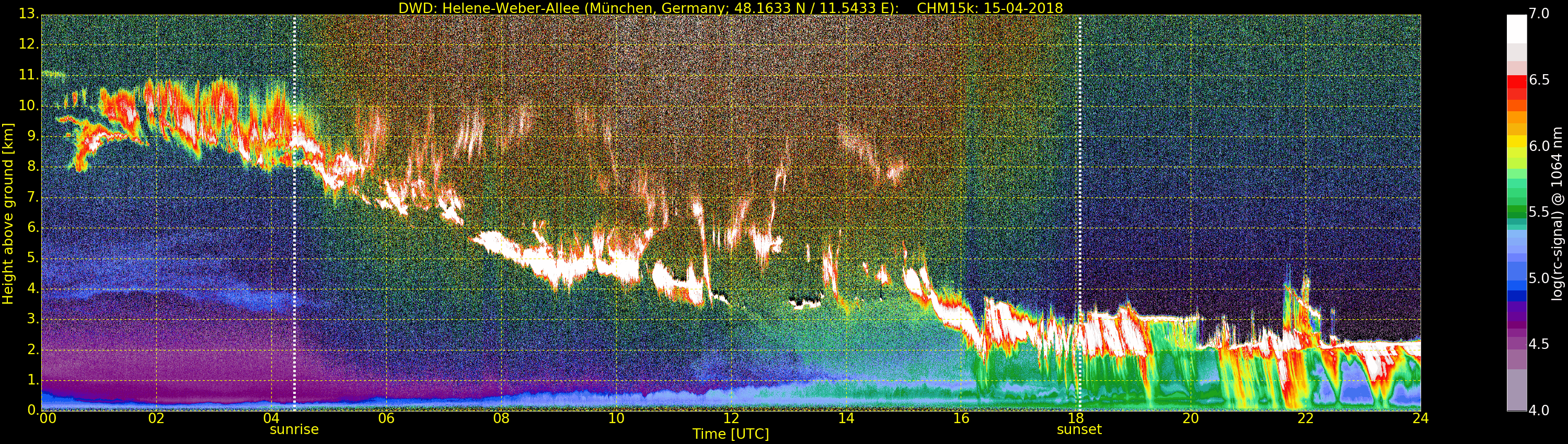The height and width of the screenshot is (444, 1568).
Task: Click the '7.0' colorbar tick value
Action: click(x=1539, y=14)
